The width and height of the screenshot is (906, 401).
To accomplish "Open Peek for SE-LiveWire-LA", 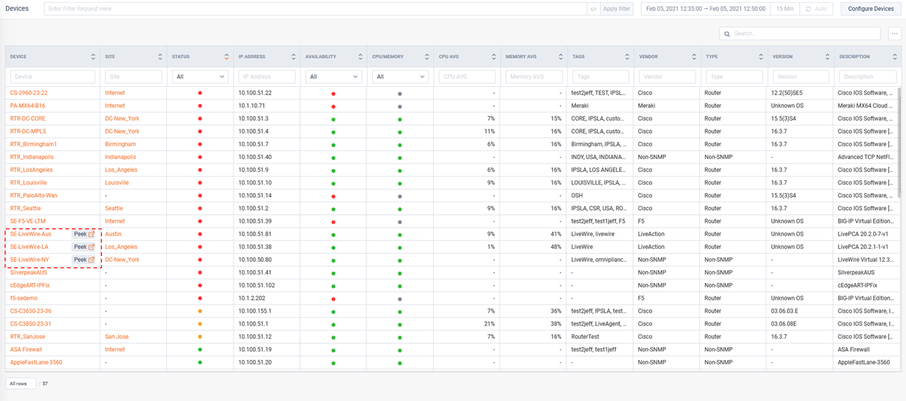I will (x=83, y=247).
